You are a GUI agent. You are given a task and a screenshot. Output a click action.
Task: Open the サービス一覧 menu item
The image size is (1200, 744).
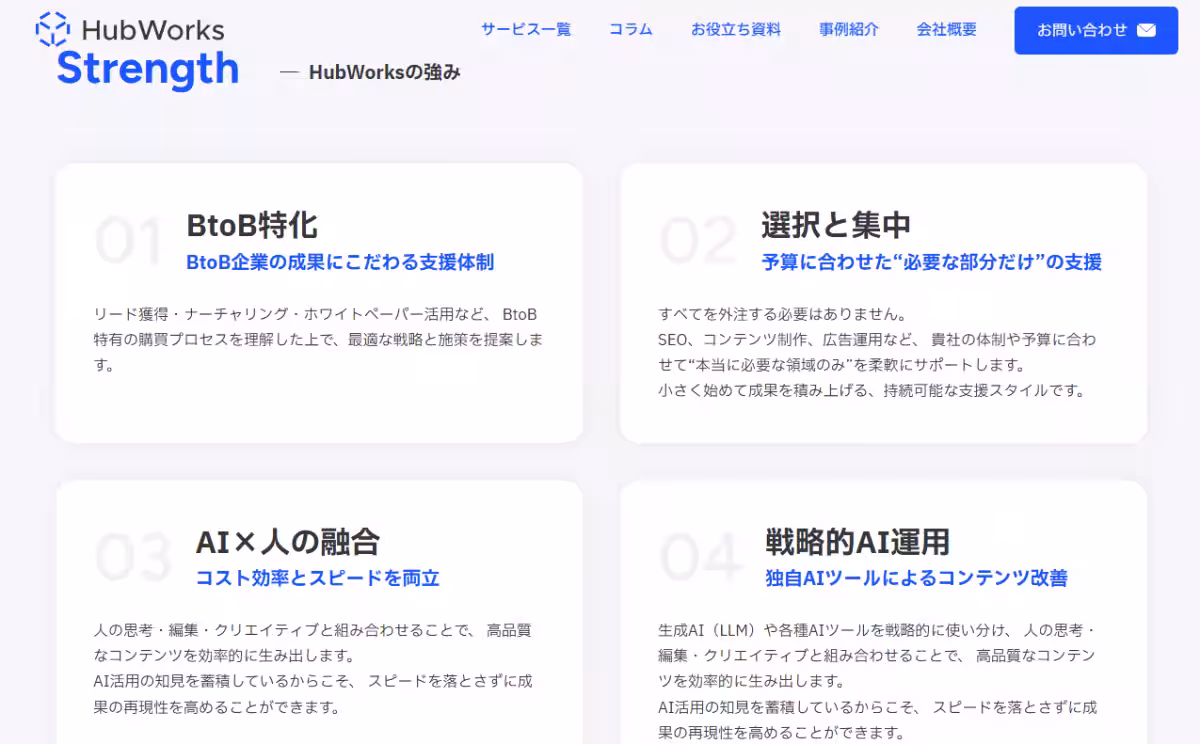[525, 30]
